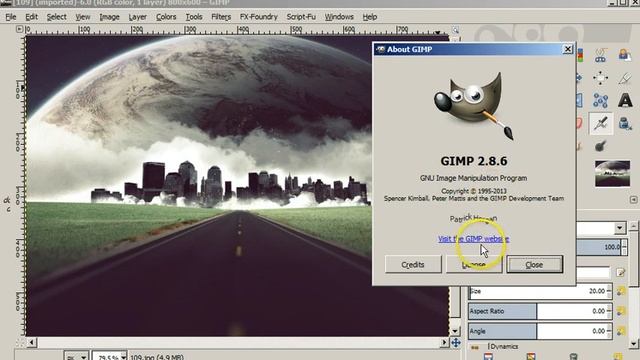Click the edit brush icon in tool options

click(621, 272)
